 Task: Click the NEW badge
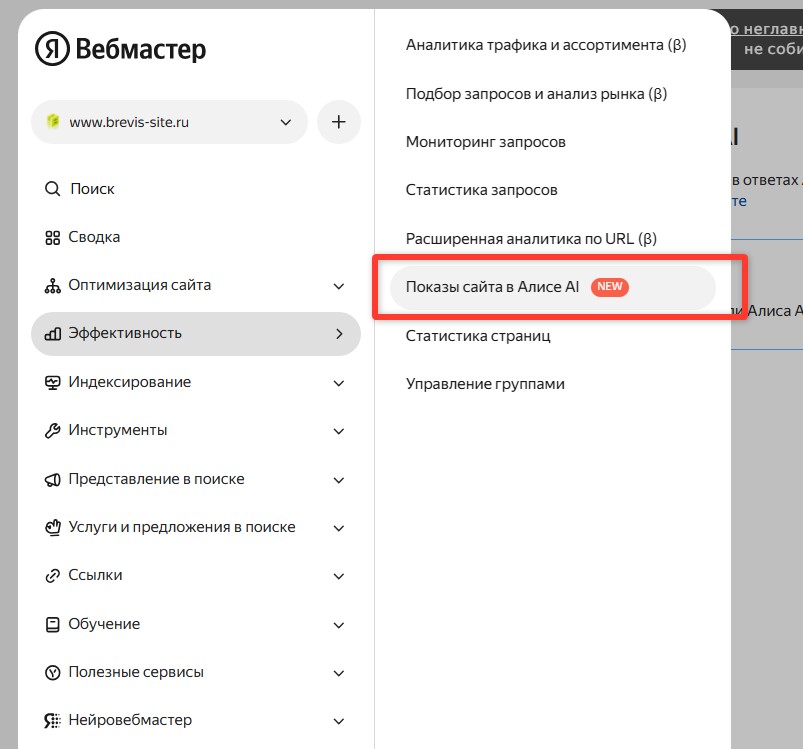coord(609,287)
